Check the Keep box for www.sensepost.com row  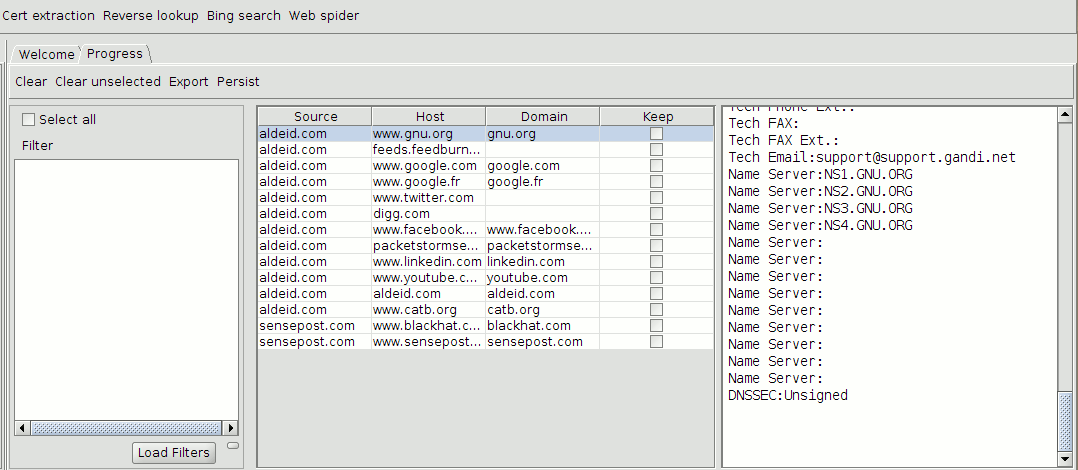[x=656, y=342]
